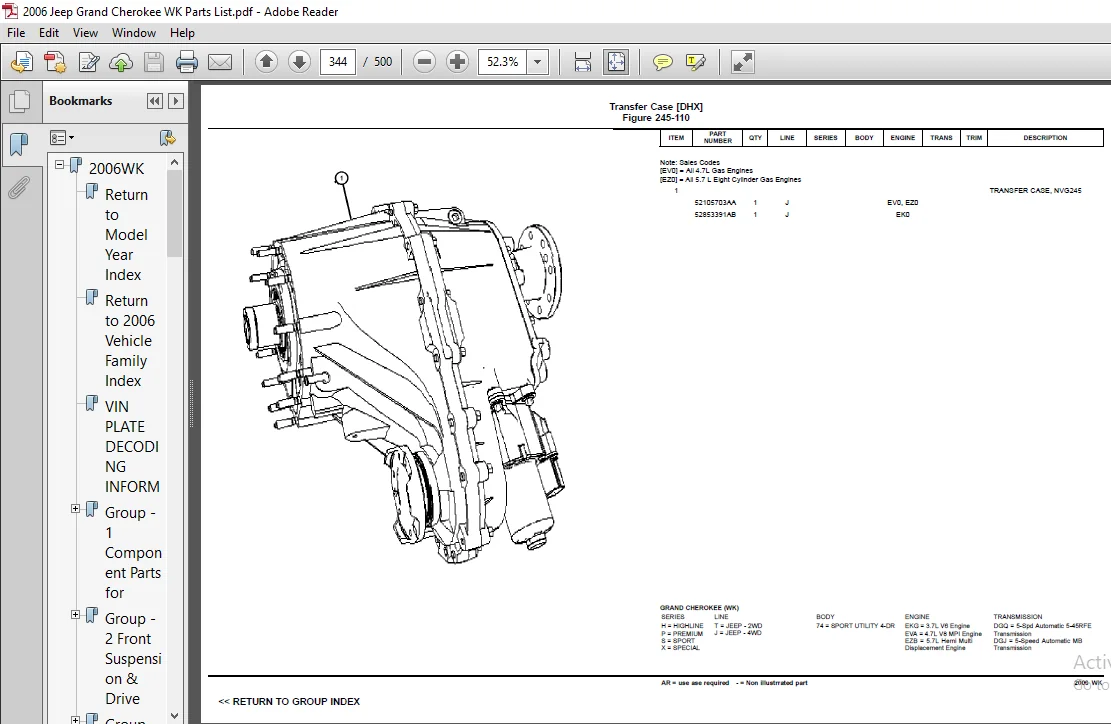Open the Attachments paperclip panel
Viewport: 1111px width, 724px height.
pyautogui.click(x=19, y=188)
